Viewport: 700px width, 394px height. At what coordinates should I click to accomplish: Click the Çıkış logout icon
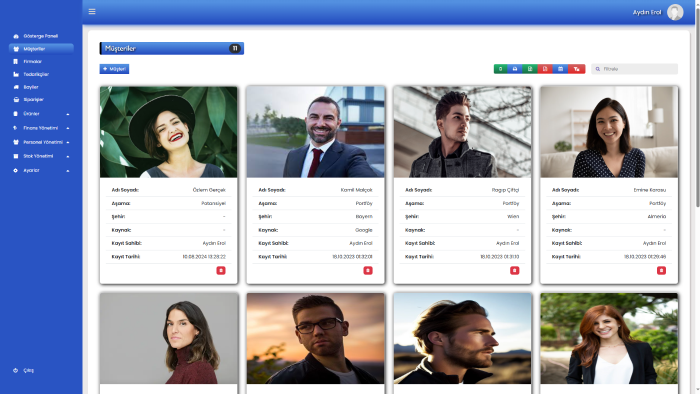(x=16, y=370)
